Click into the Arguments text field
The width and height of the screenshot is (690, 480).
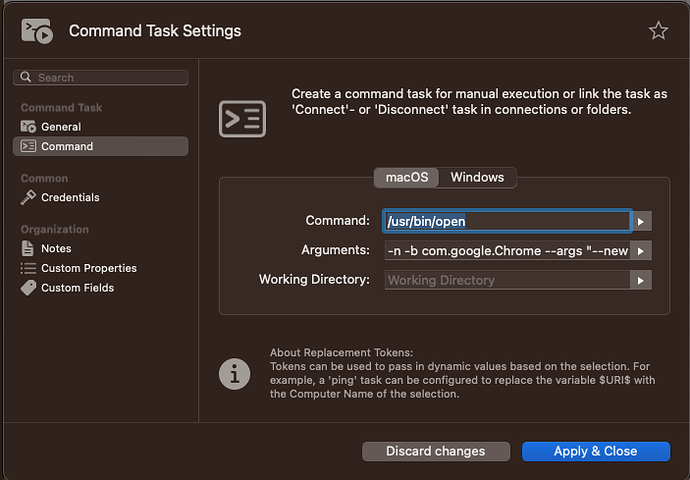coord(507,251)
